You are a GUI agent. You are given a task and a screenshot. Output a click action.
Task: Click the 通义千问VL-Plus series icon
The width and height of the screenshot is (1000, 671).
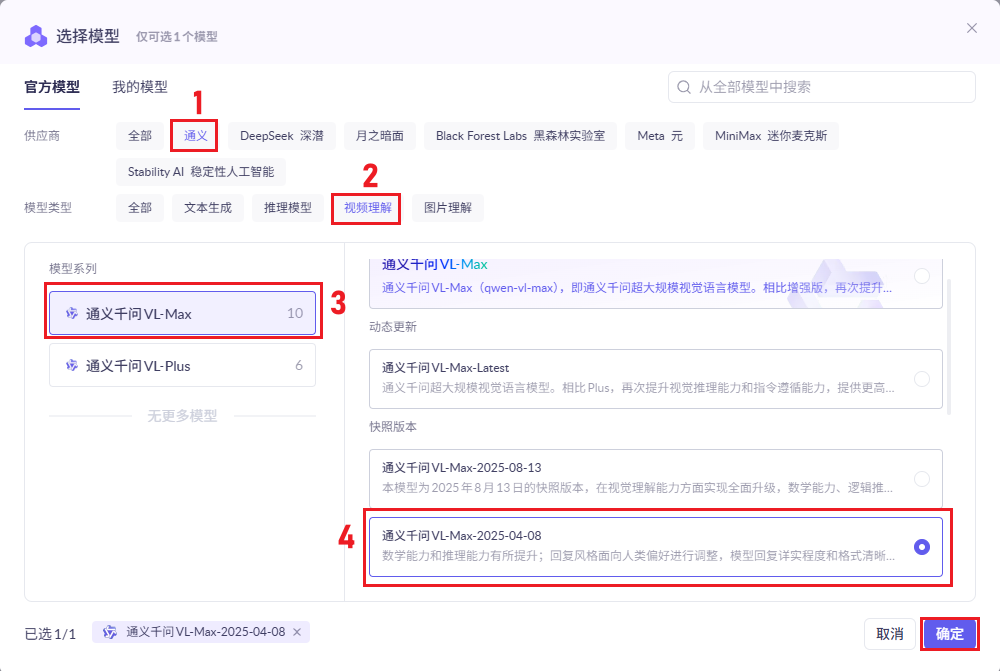(72, 366)
